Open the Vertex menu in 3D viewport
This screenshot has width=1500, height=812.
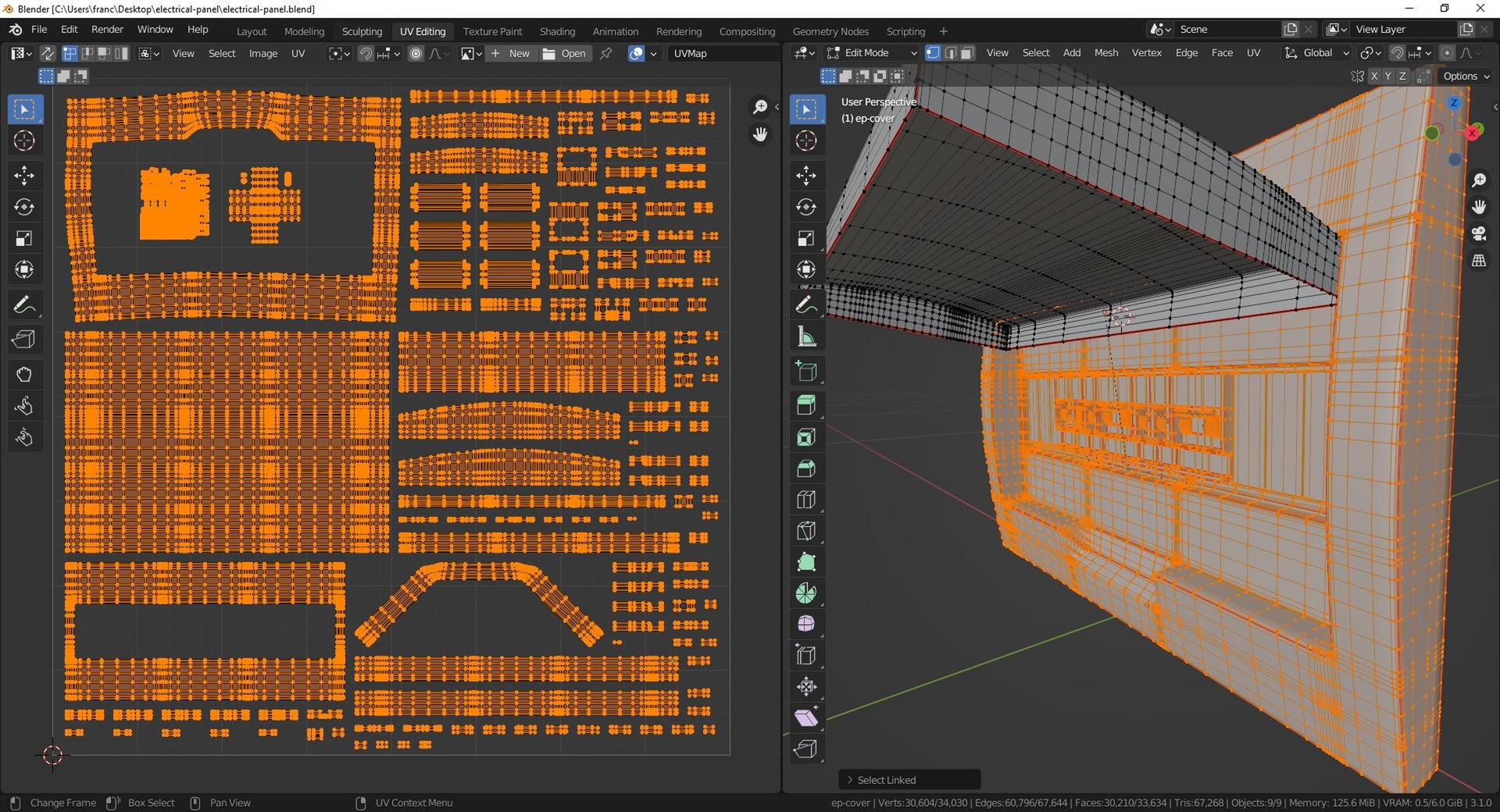(x=1146, y=53)
